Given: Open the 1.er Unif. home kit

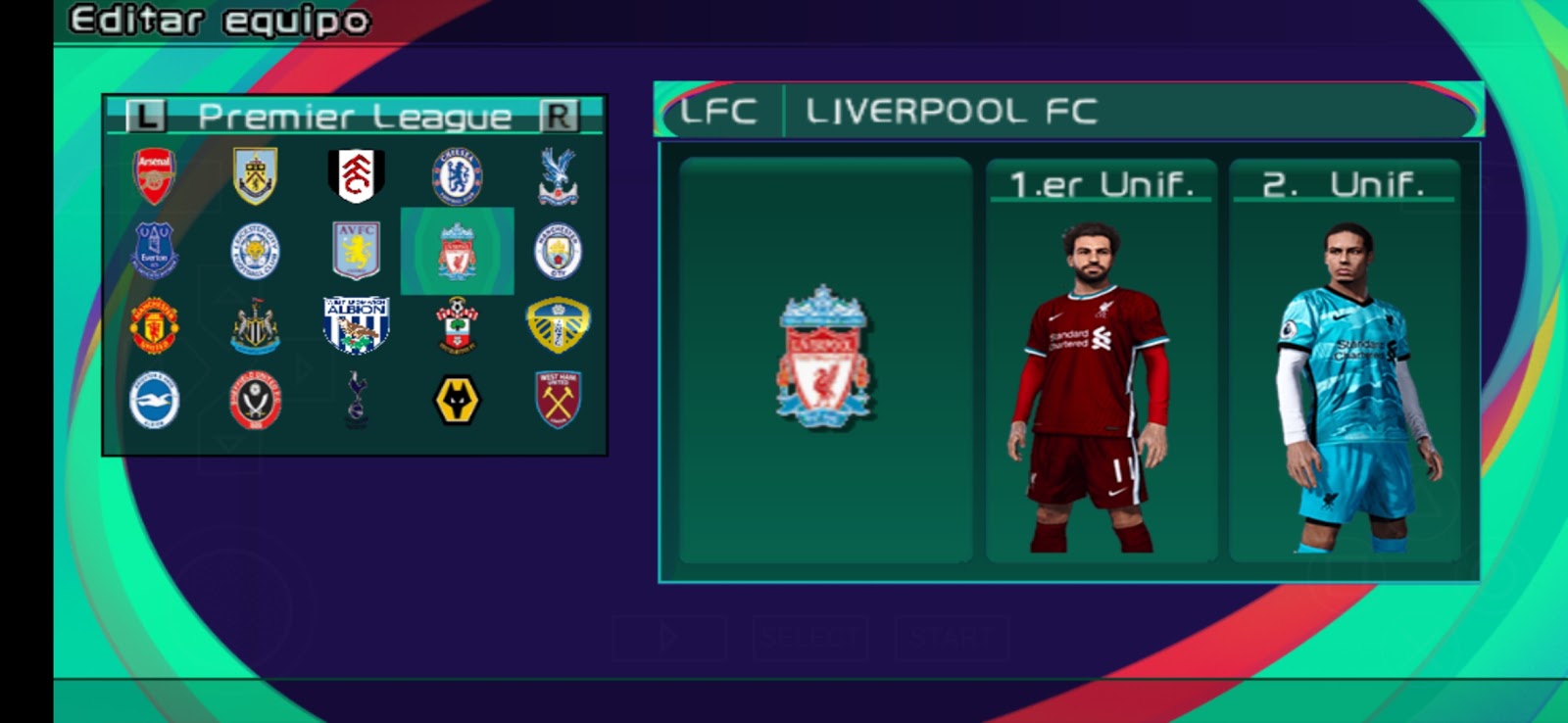Looking at the screenshot, I should [1102, 361].
